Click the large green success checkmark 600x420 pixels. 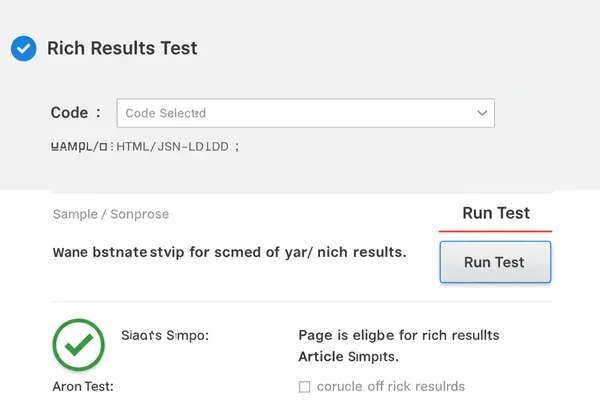tap(78, 345)
